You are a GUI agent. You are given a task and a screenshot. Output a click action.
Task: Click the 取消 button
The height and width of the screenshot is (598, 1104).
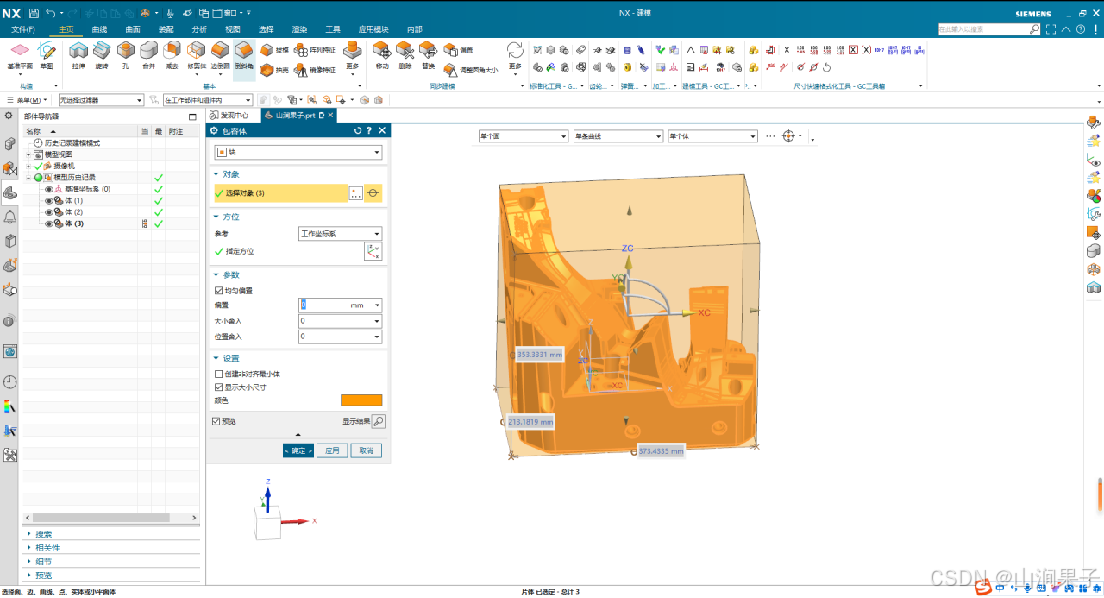coord(366,450)
